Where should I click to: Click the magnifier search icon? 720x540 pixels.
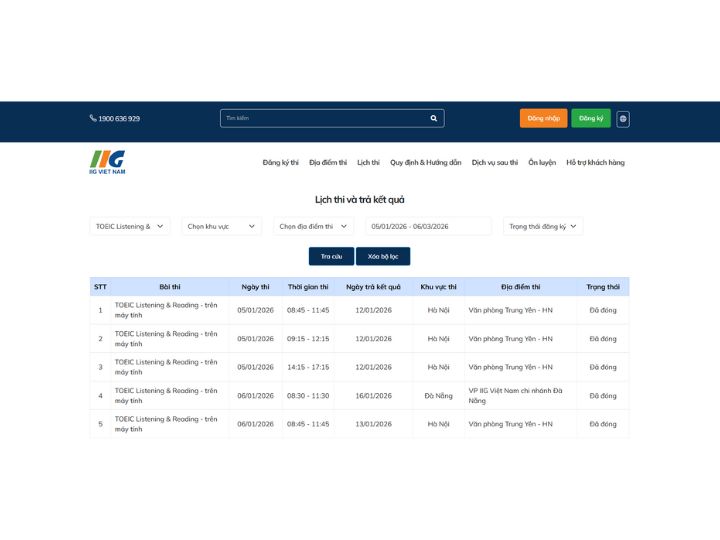pyautogui.click(x=433, y=118)
